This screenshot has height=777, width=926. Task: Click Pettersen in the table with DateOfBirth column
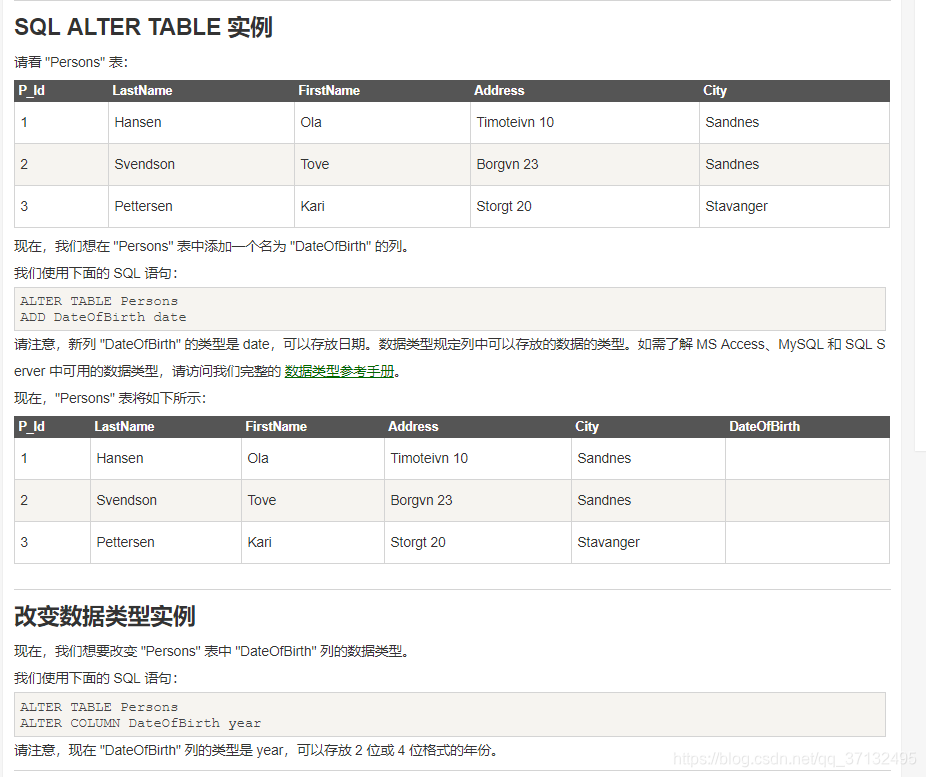(125, 542)
